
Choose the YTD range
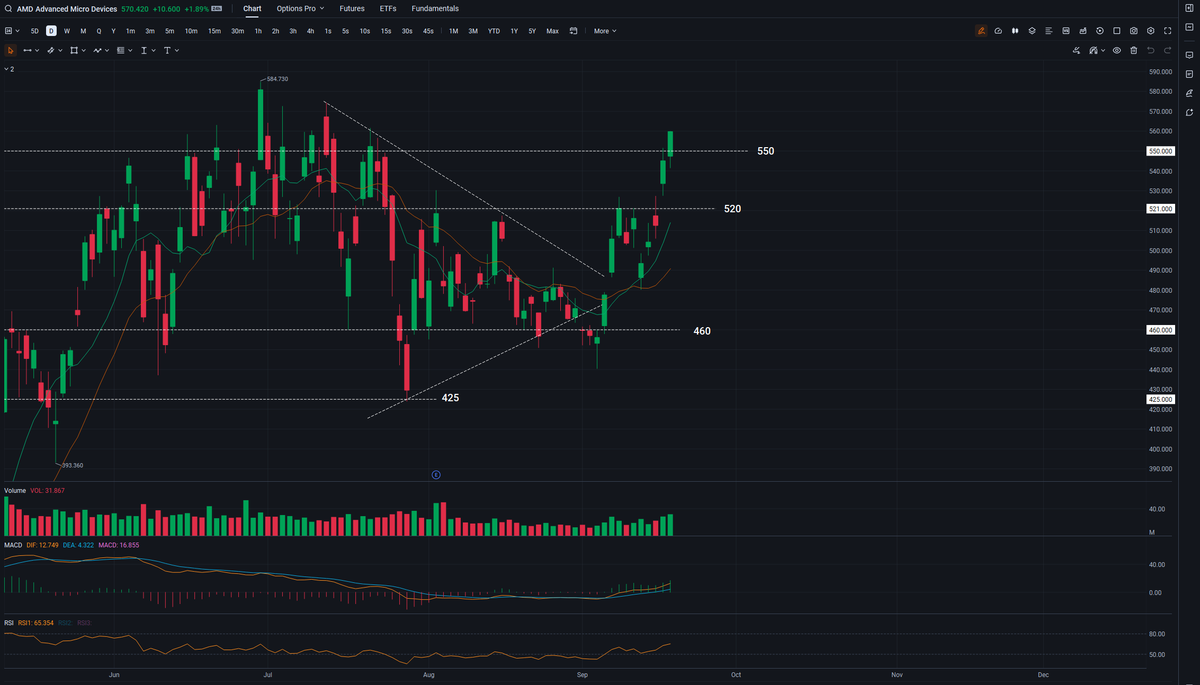click(x=494, y=31)
